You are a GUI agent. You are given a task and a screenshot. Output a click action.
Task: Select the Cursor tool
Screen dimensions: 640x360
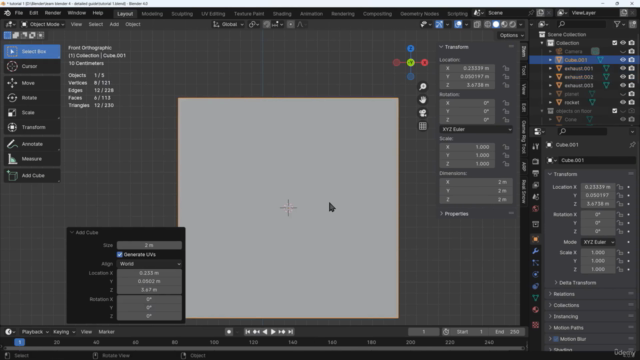[32, 66]
